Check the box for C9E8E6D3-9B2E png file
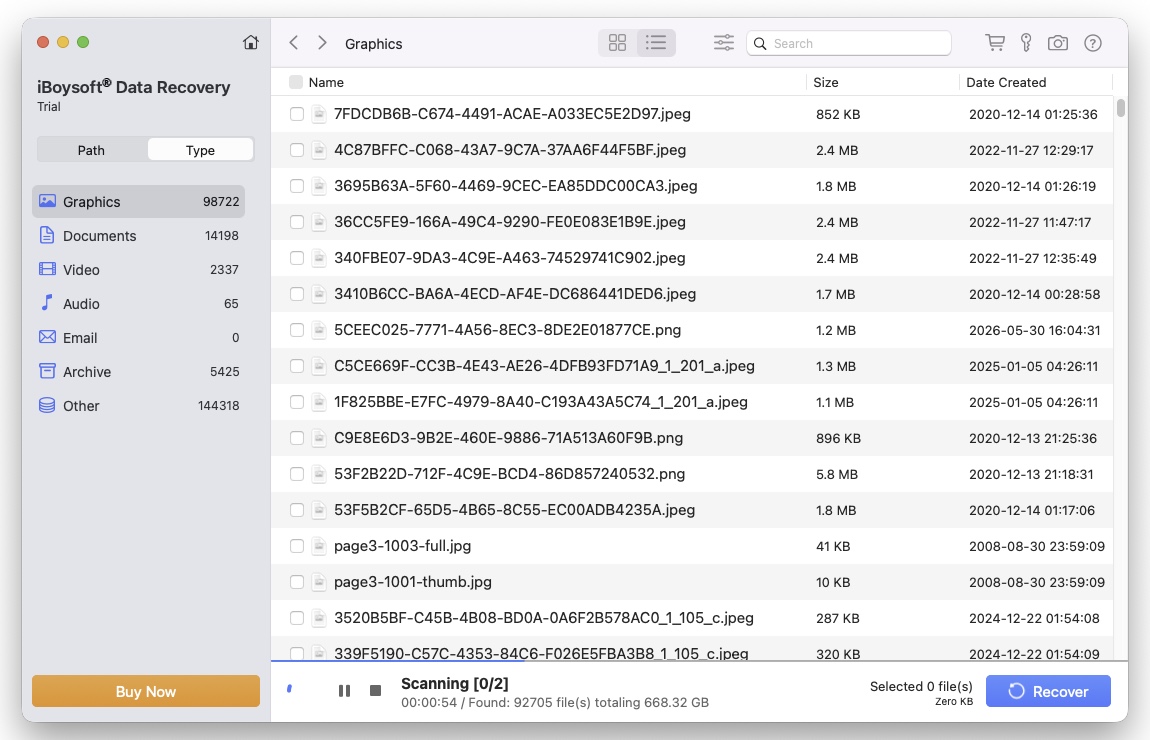This screenshot has height=740, width=1150. click(x=296, y=438)
